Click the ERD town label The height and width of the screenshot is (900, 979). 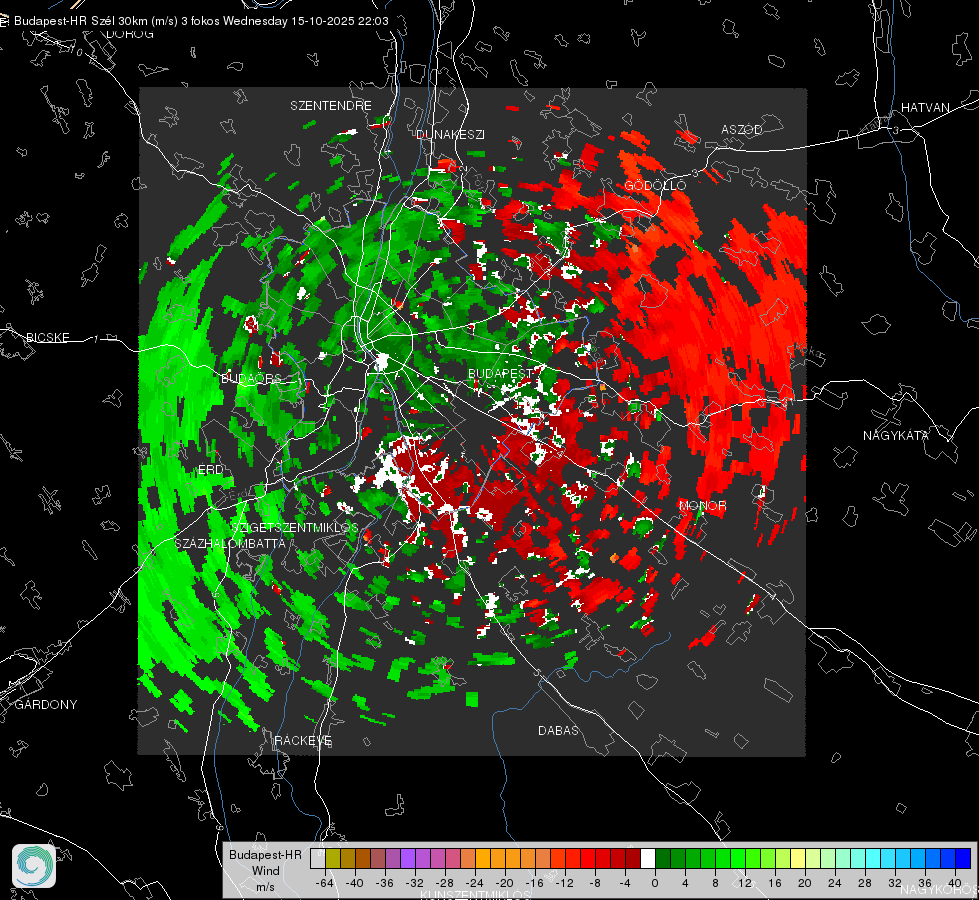tap(210, 470)
